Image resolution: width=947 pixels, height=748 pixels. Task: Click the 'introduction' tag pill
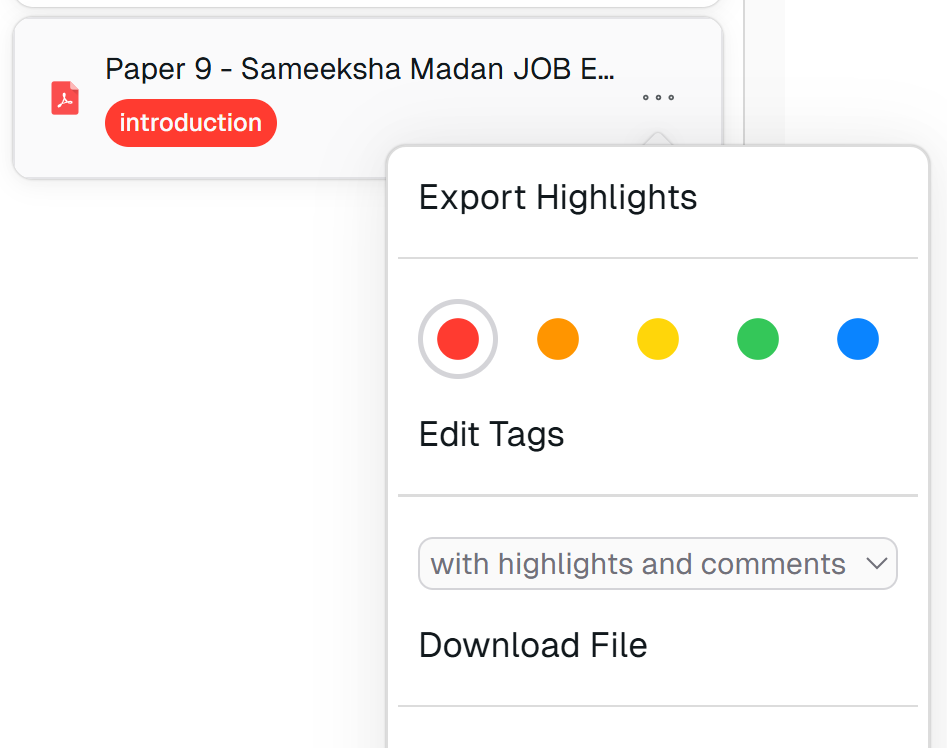point(190,122)
